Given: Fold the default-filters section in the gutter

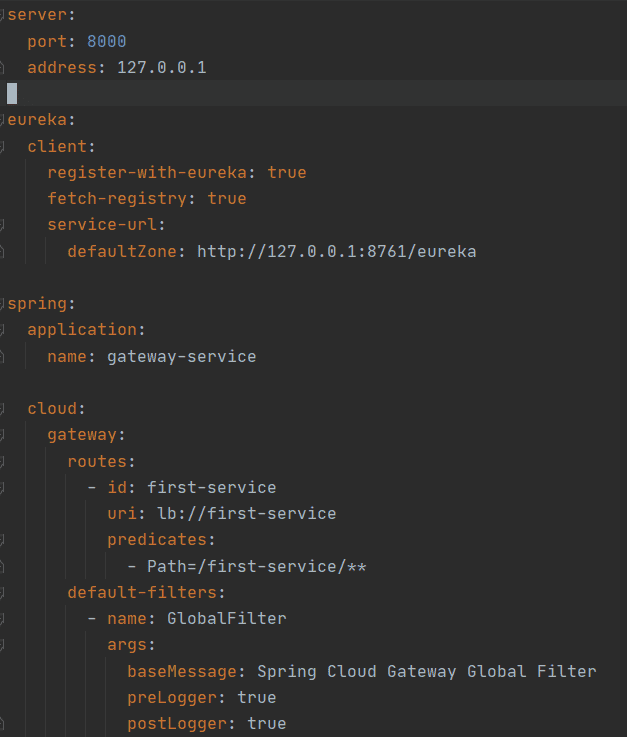Looking at the screenshot, I should click(2, 593).
